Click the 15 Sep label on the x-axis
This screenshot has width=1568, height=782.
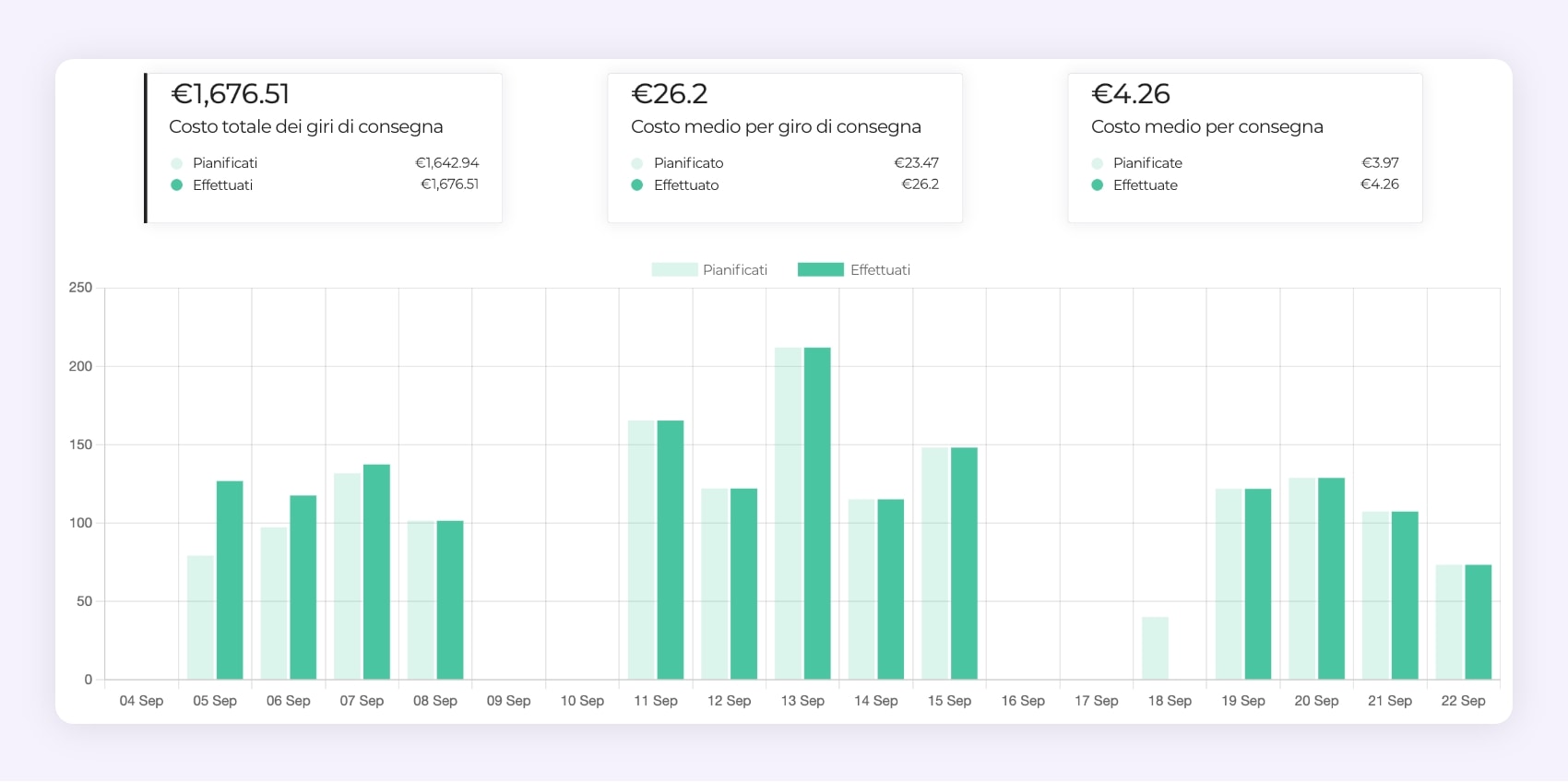click(949, 701)
